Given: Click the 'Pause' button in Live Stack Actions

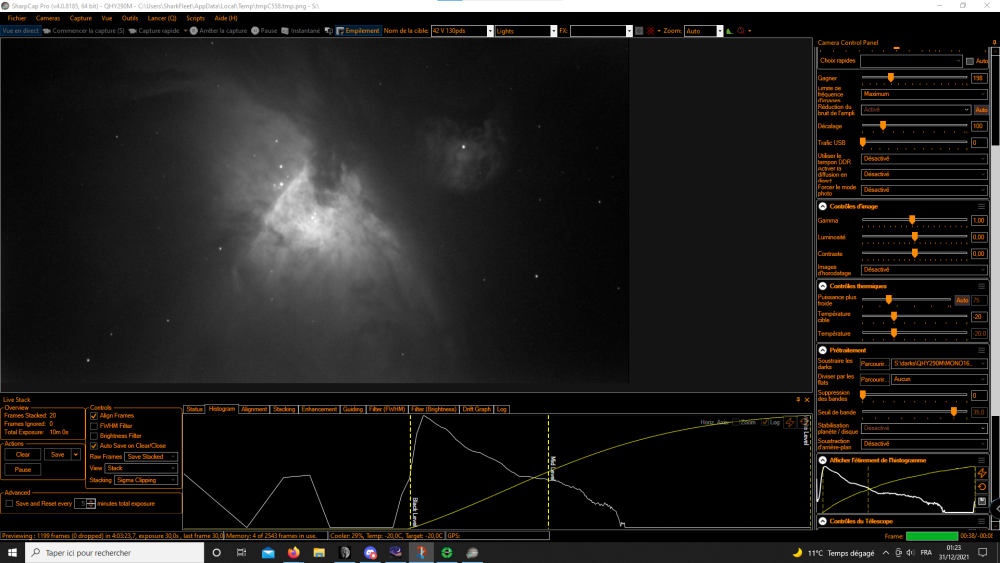Looking at the screenshot, I should pos(23,470).
